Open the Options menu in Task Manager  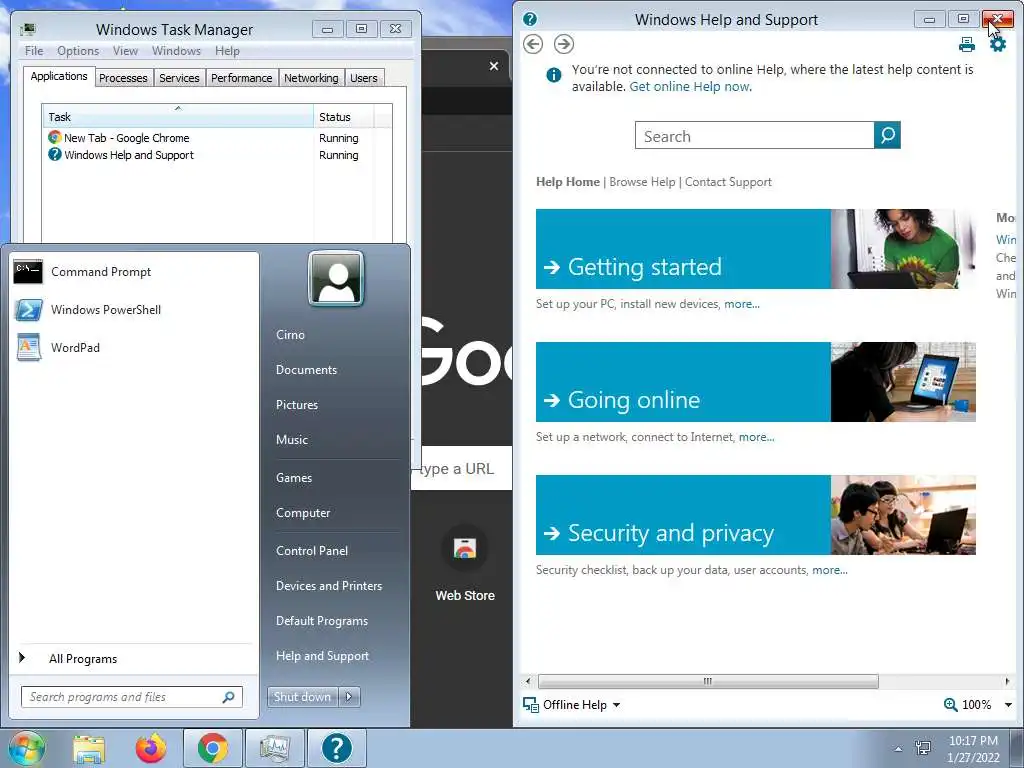(78, 51)
